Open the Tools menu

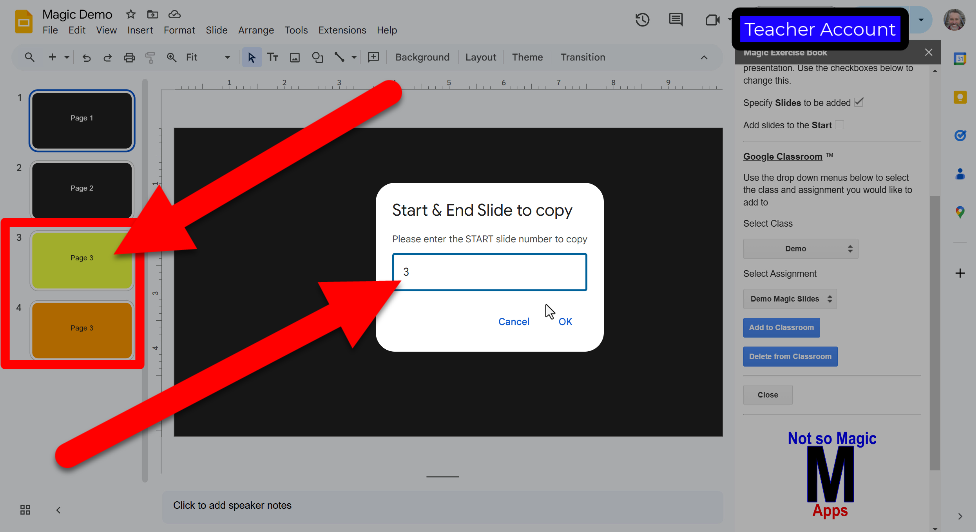click(x=296, y=30)
